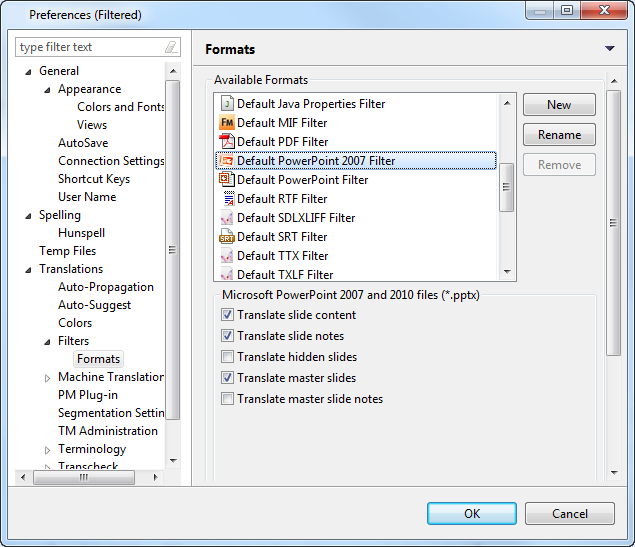Image resolution: width=635 pixels, height=547 pixels.
Task: Select User Name preference page
Action: [x=87, y=197]
